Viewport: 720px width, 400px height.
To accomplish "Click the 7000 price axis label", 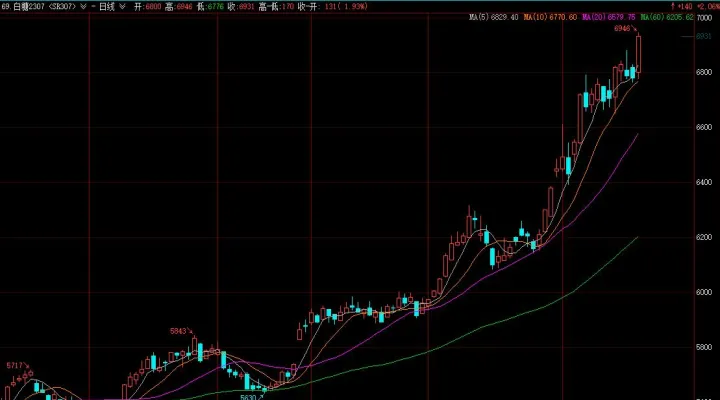I will [x=704, y=17].
